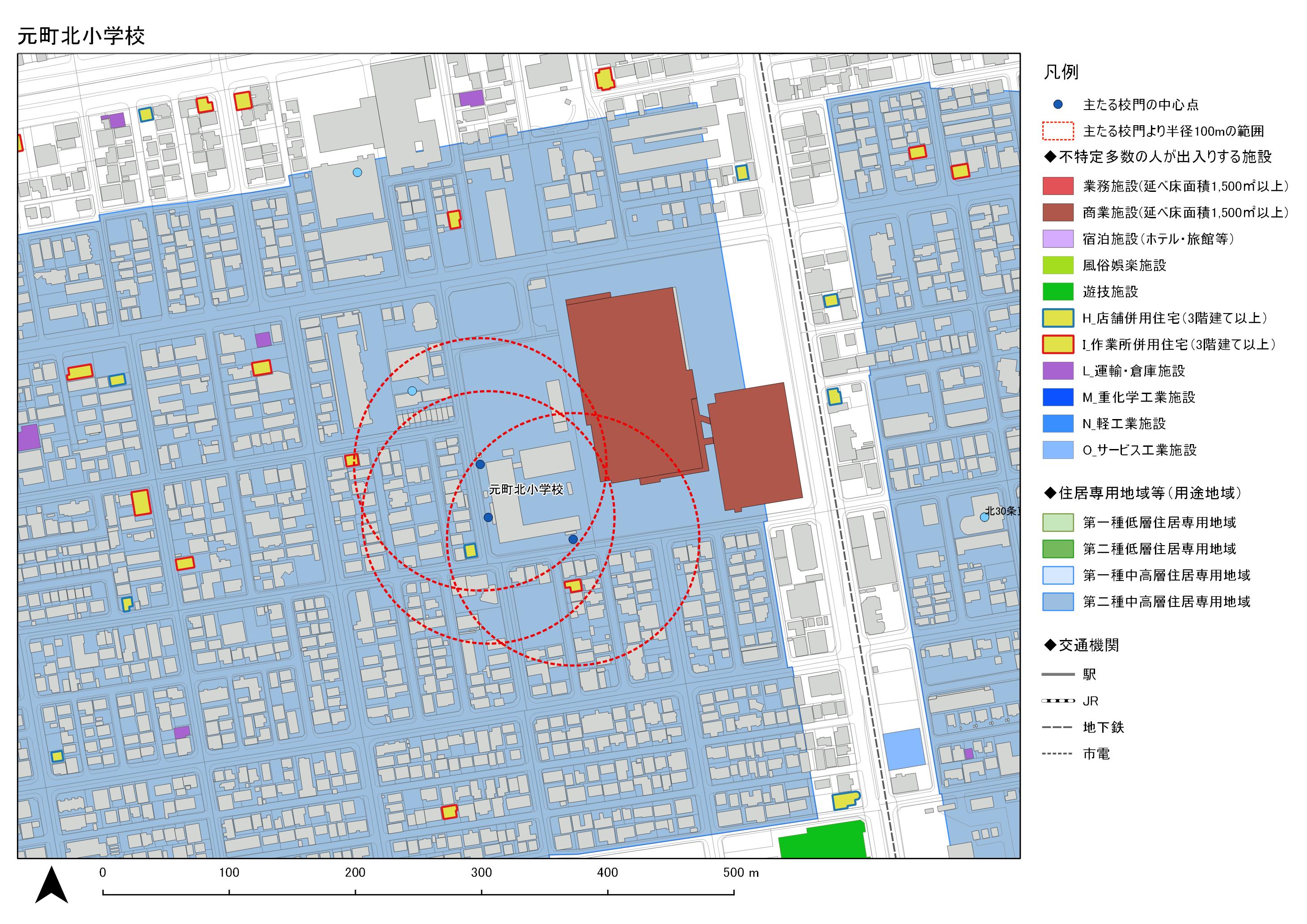The height and width of the screenshot is (924, 1307).
Task: Click the 風俗娯楽施設 label
Action: point(1124,265)
